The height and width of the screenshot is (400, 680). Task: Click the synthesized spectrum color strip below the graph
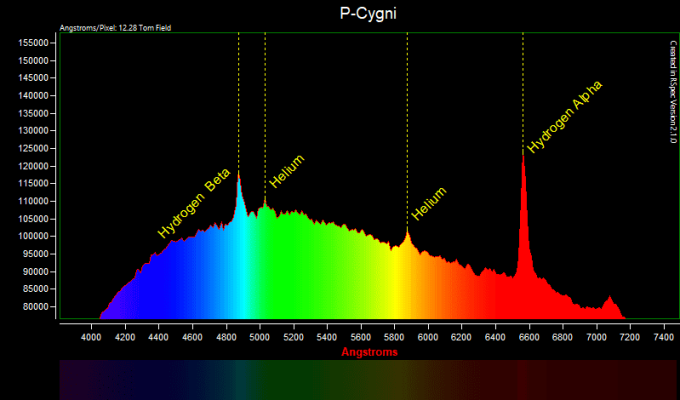369,380
